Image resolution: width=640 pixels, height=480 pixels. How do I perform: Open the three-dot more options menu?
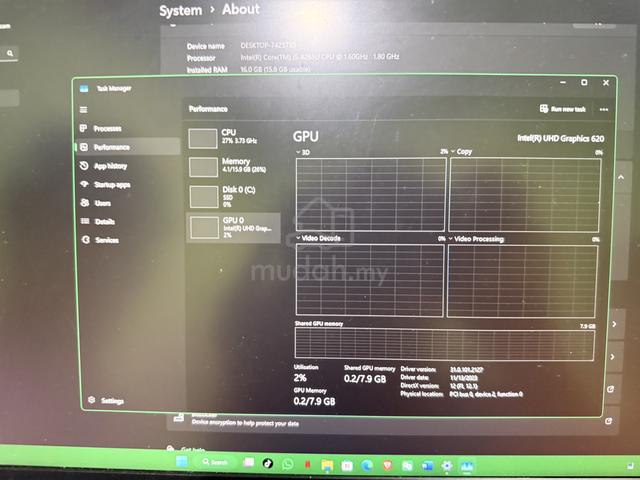tap(604, 109)
